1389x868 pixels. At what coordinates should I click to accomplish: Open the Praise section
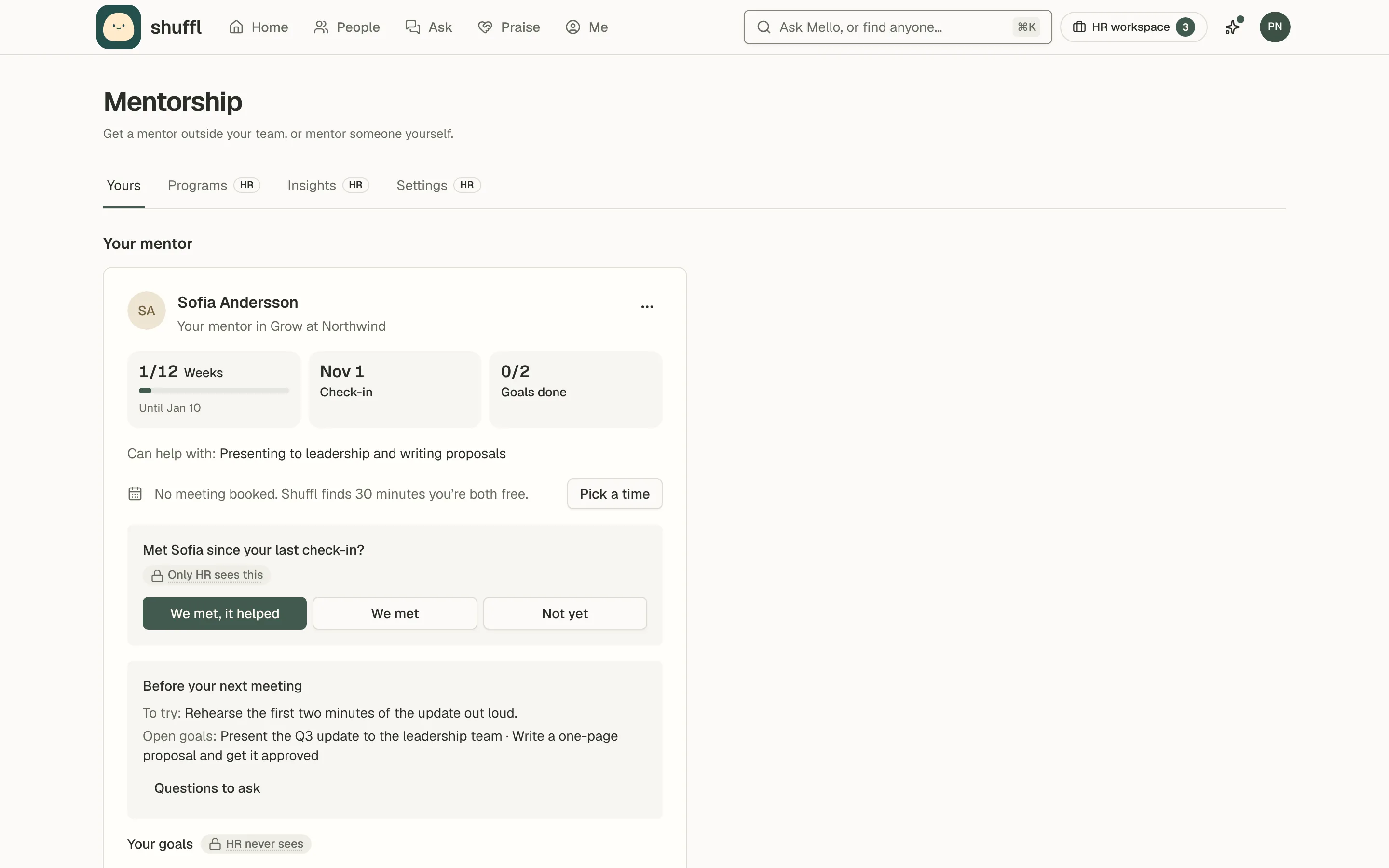tap(508, 27)
